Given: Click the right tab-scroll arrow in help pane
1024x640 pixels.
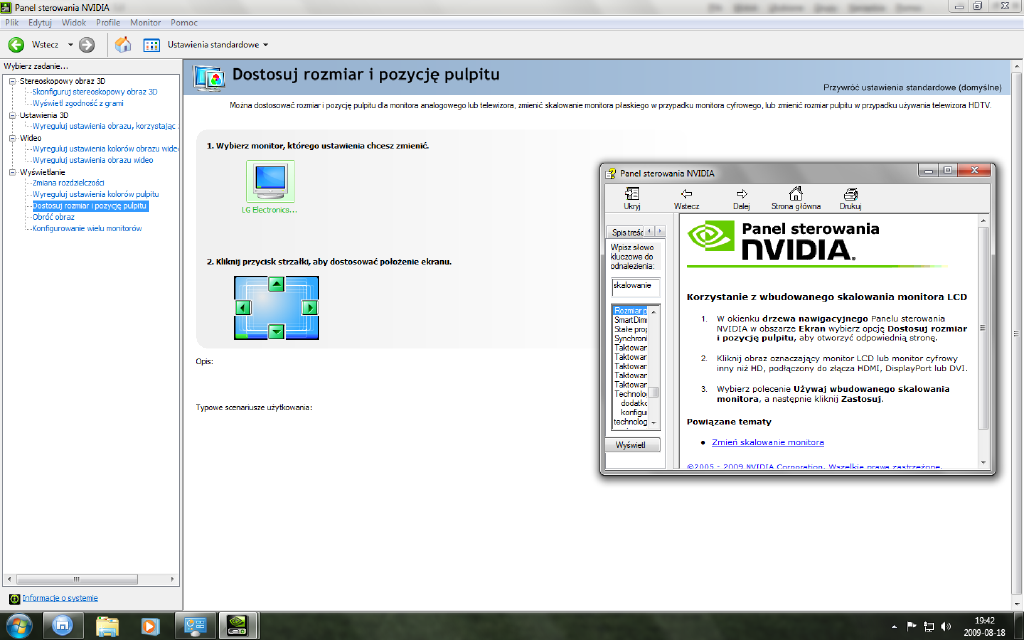Looking at the screenshot, I should click(660, 231).
